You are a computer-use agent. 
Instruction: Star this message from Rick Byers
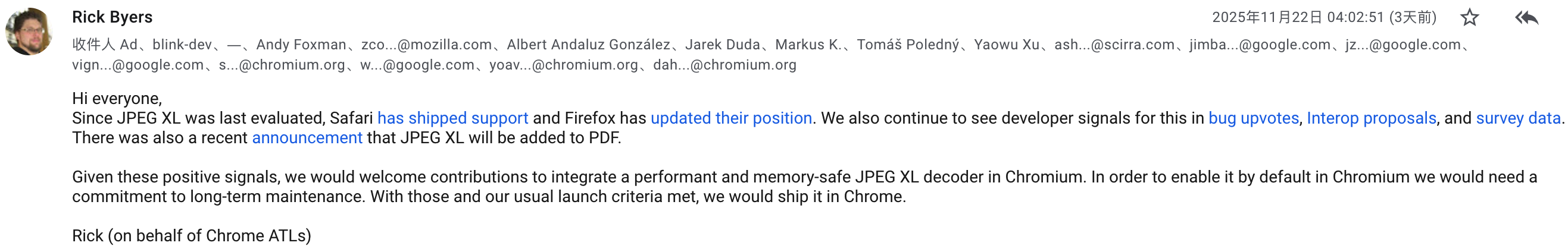pyautogui.click(x=1470, y=18)
